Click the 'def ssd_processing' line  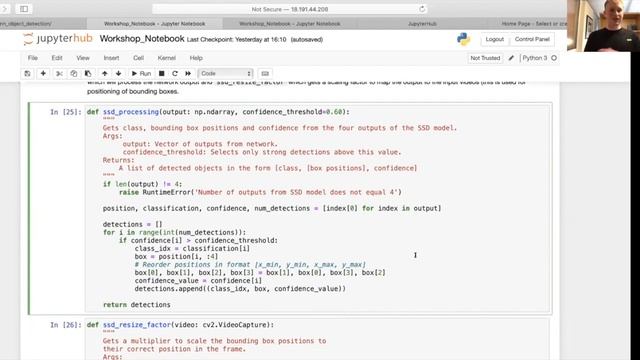click(x=218, y=112)
